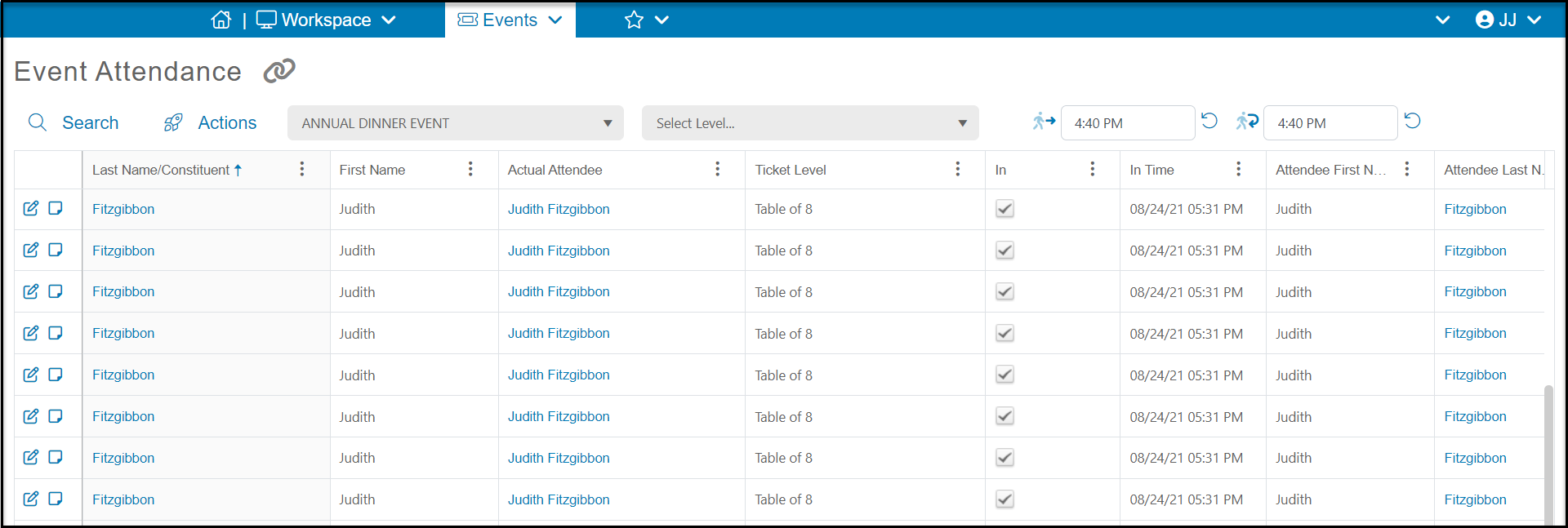This screenshot has width=1568, height=528.
Task: Open the Select Level dropdown
Action: click(x=810, y=123)
